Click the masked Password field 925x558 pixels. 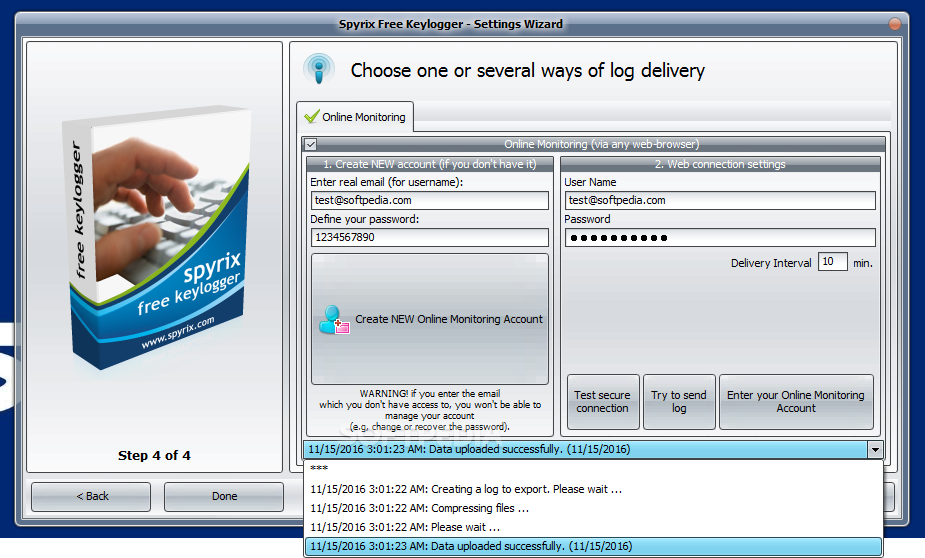coord(720,238)
